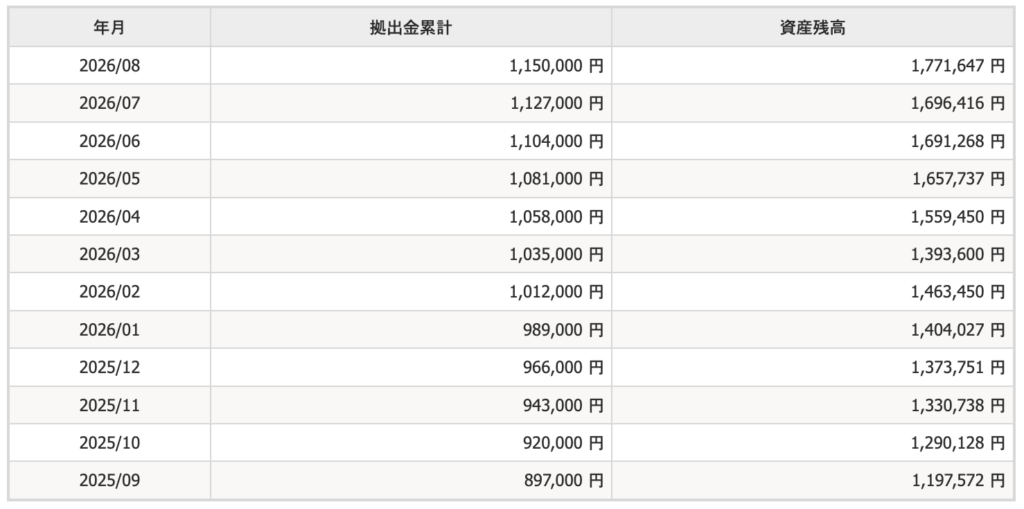Select the 989,000 円 contribution cell
The width and height of the screenshot is (1024, 509).
411,330
